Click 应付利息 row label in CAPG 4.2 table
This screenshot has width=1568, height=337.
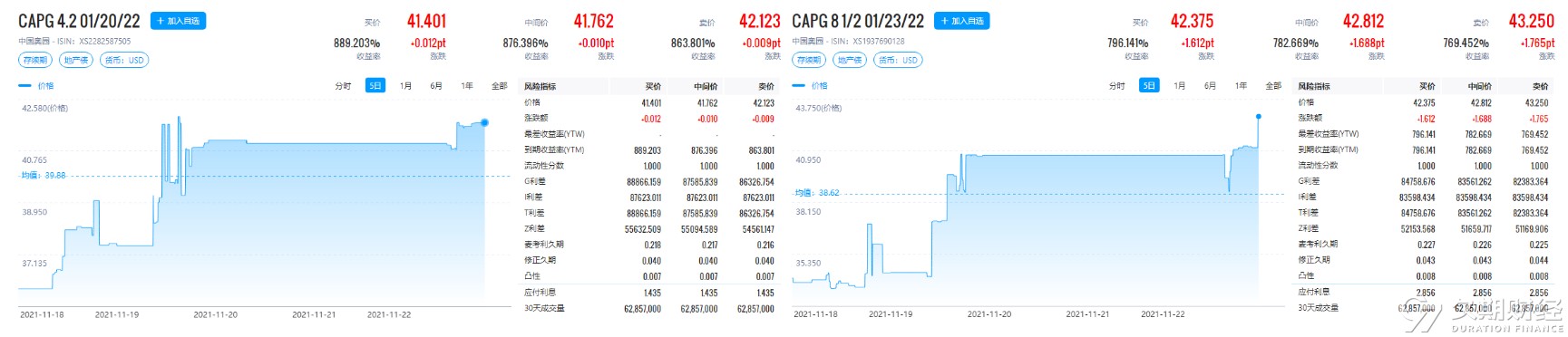coord(540,293)
